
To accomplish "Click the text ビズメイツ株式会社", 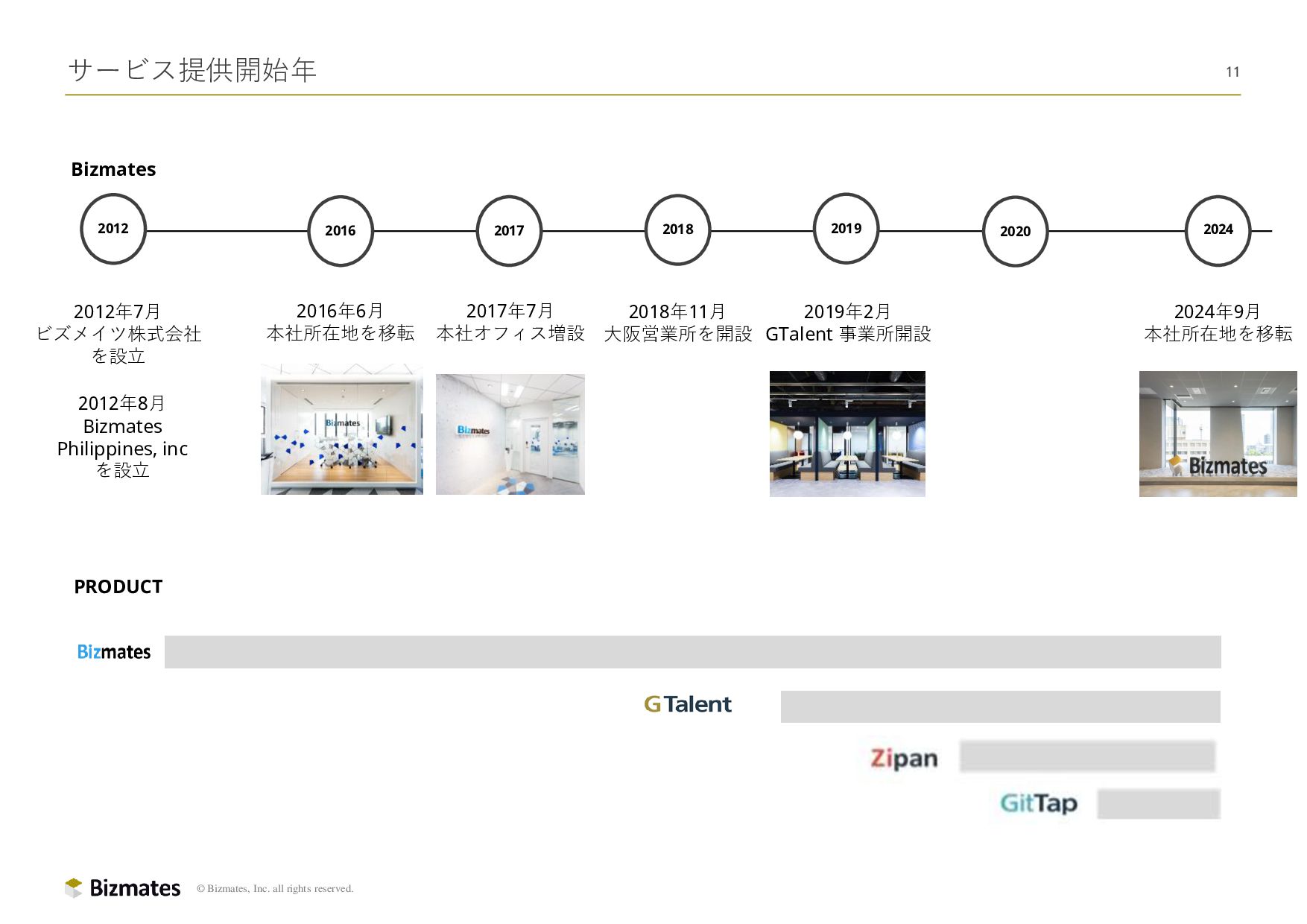I will click(x=118, y=334).
